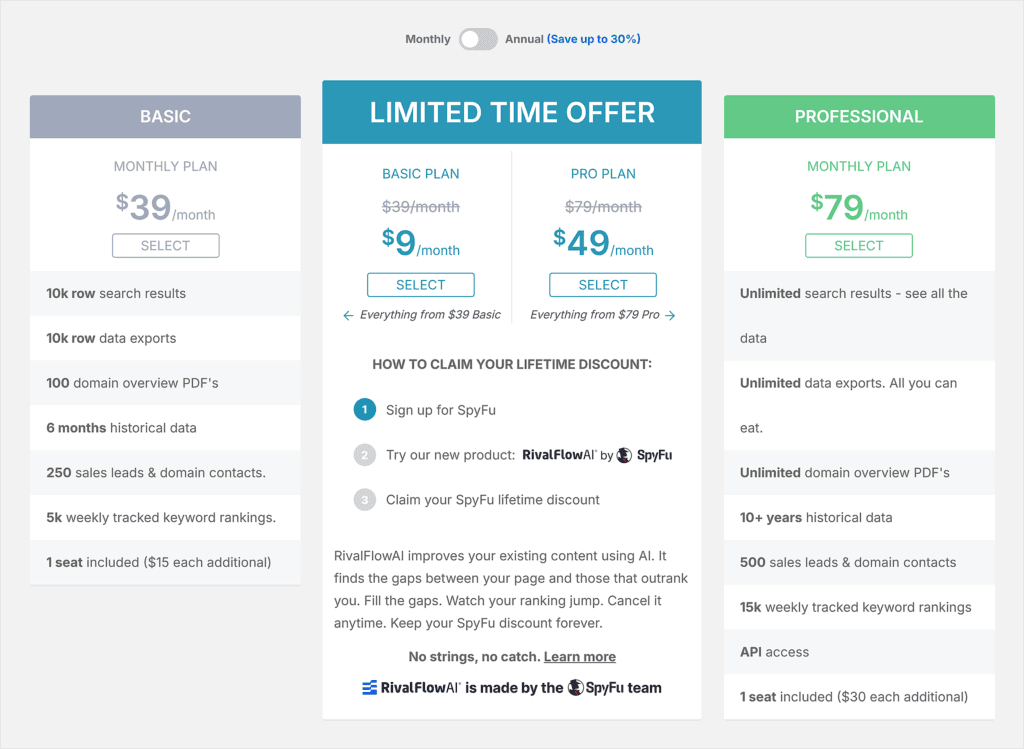Click the BASIC plan header
Image resolution: width=1024 pixels, height=749 pixels.
coord(165,117)
